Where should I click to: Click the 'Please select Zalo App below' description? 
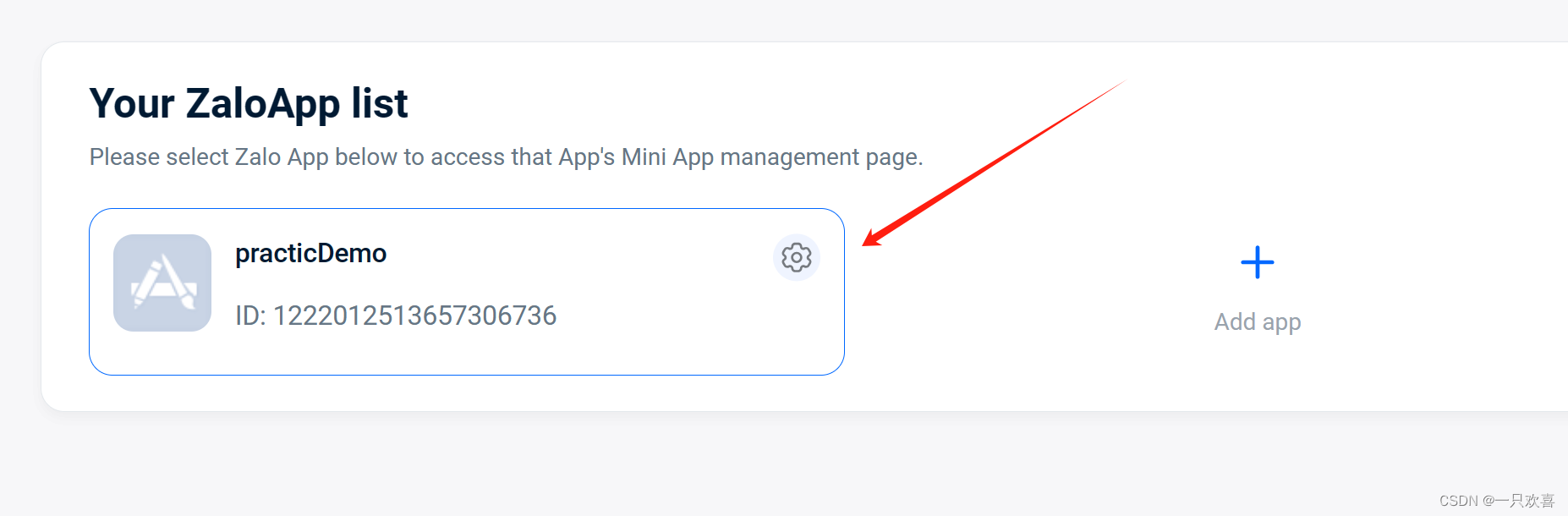(507, 157)
